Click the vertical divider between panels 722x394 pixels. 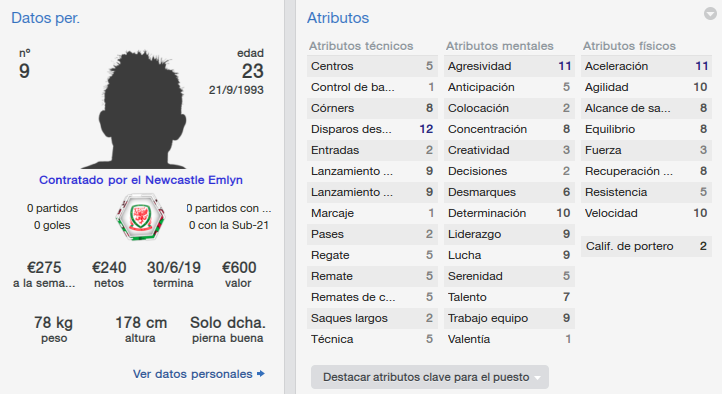[x=290, y=197]
